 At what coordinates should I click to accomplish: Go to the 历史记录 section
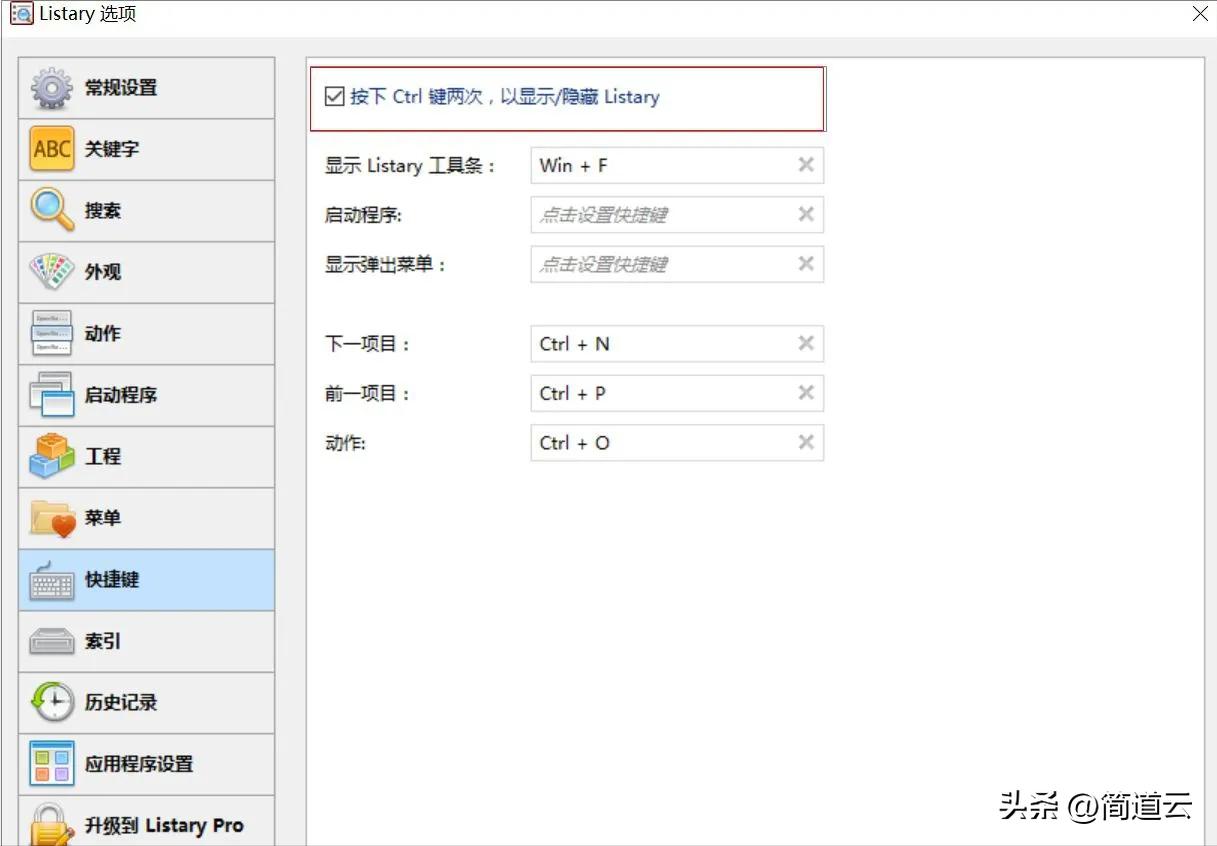click(146, 703)
